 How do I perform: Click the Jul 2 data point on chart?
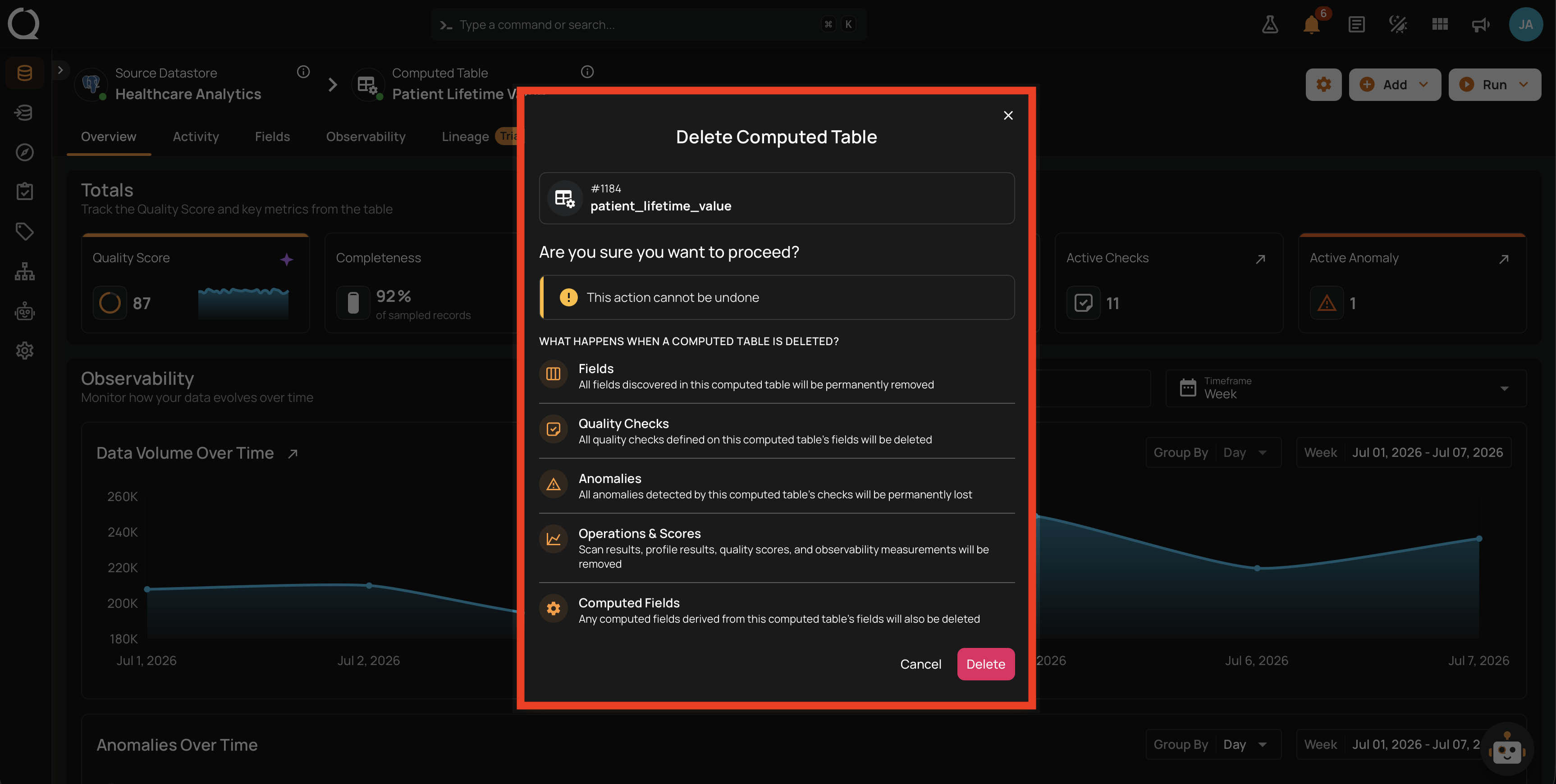point(369,586)
